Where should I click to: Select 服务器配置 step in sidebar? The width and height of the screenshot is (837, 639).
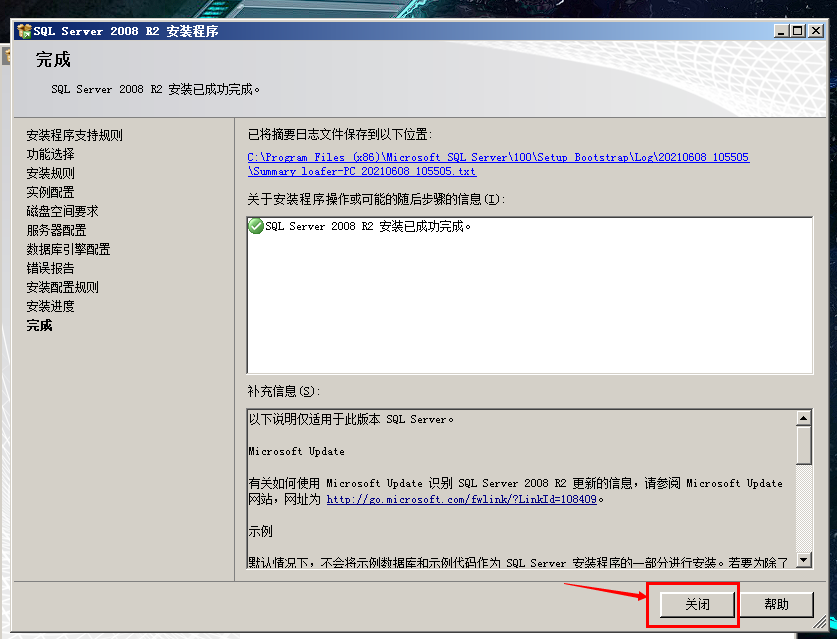[56, 230]
